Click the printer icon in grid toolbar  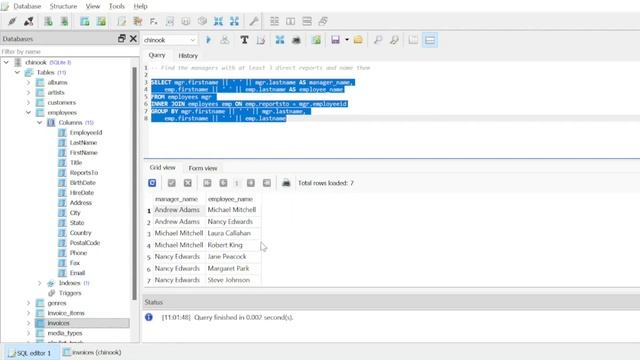click(286, 183)
